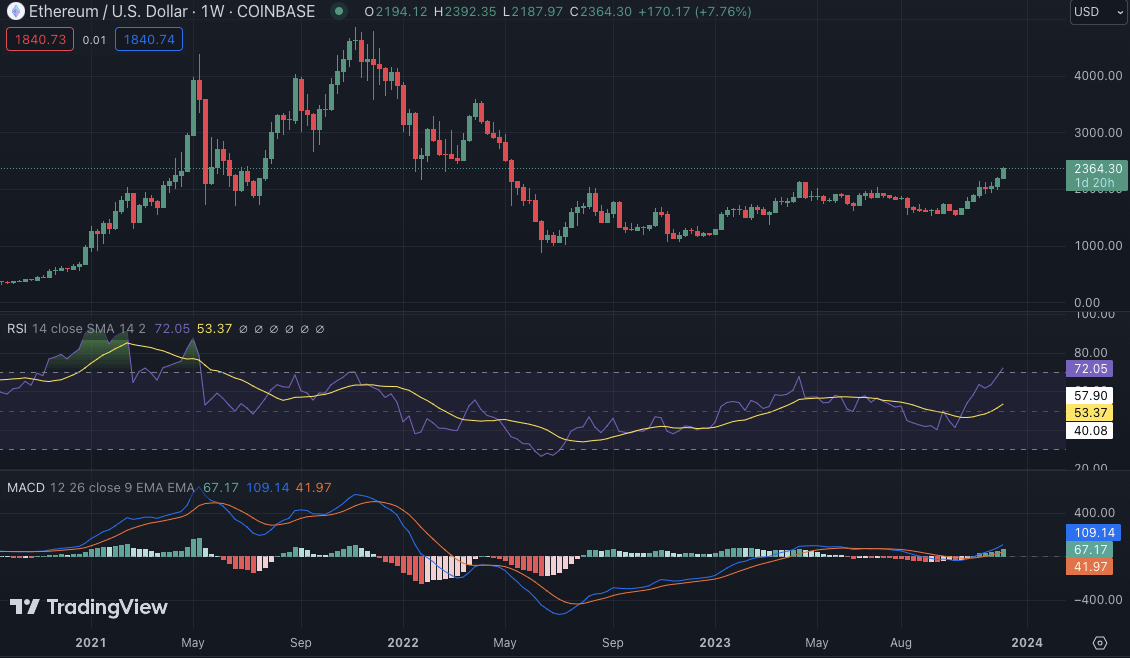Select the MACD indicator legend label

pyautogui.click(x=26, y=487)
